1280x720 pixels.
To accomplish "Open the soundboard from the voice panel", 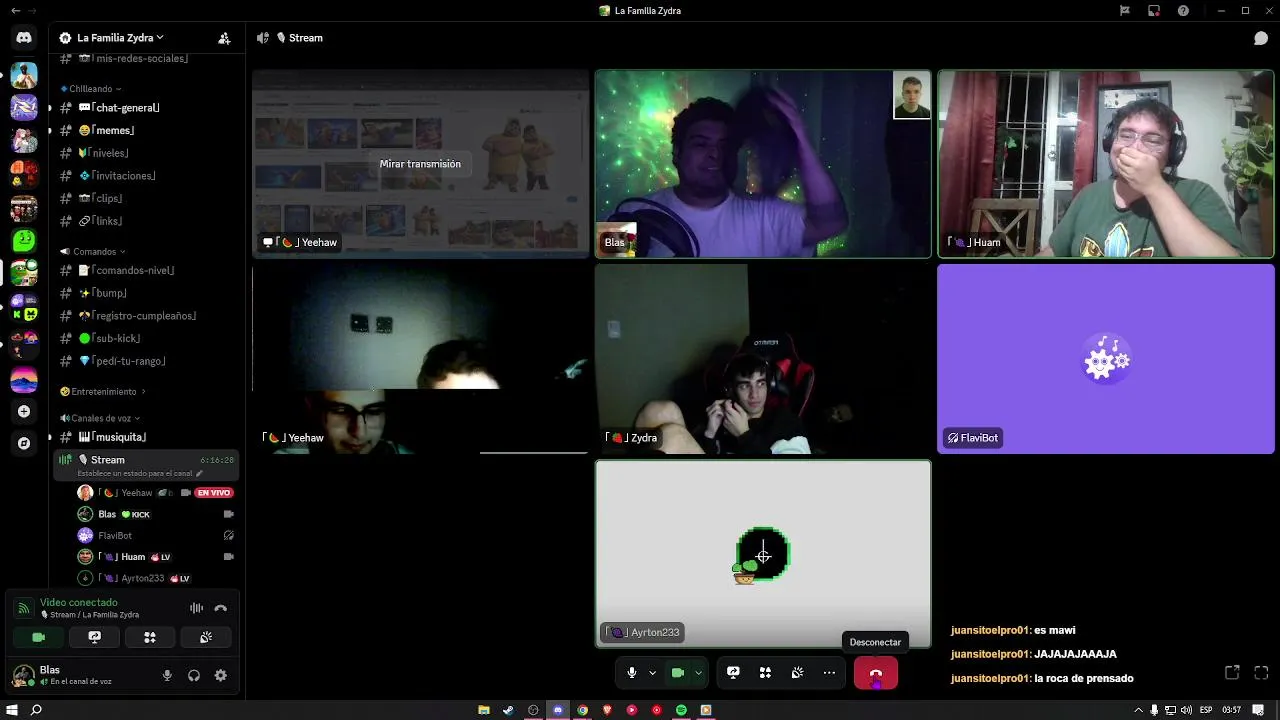I will (206, 637).
